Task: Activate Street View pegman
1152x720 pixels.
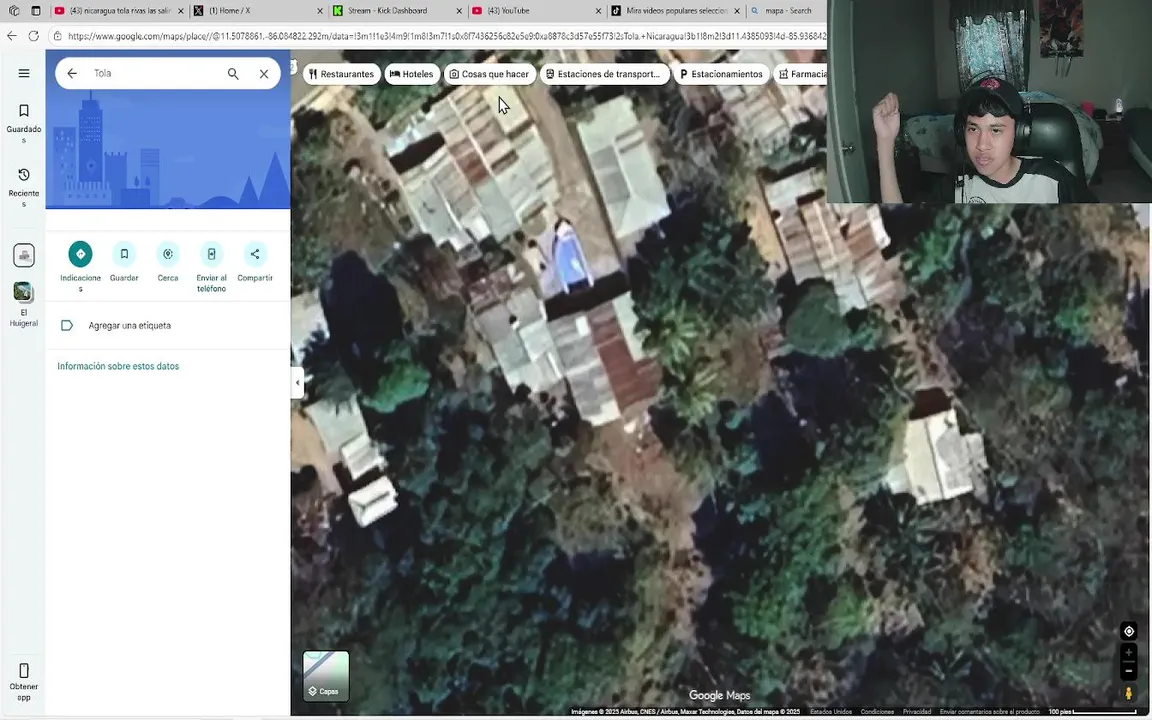Action: click(x=1128, y=693)
